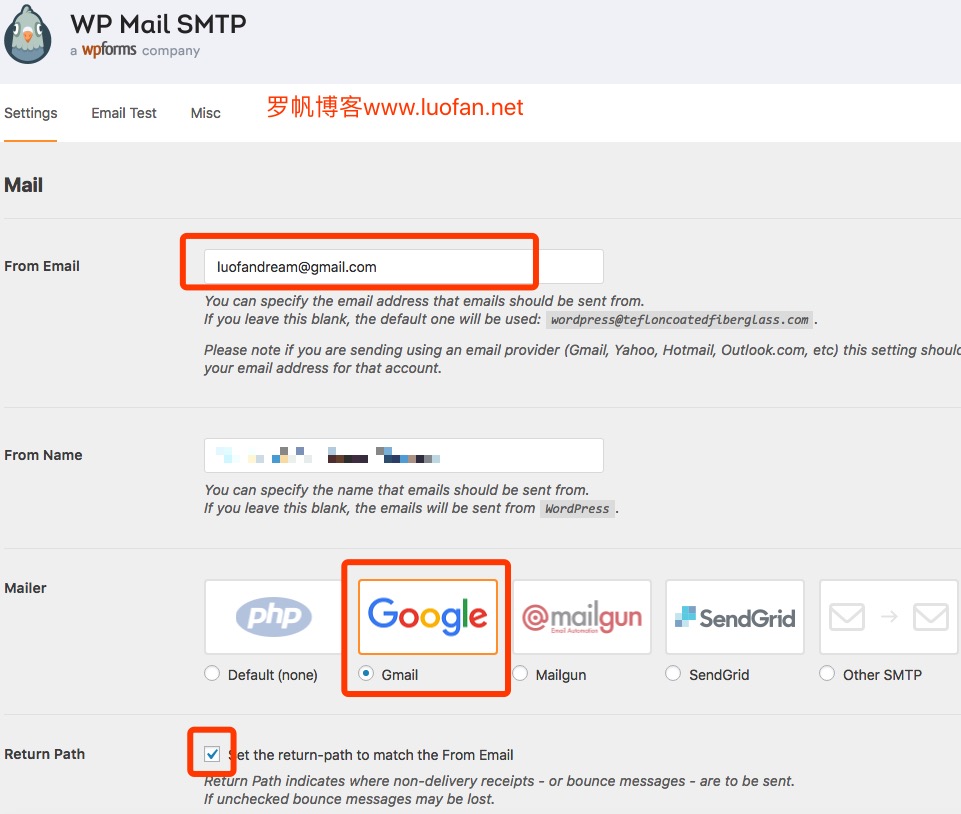Viewport: 961px width, 814px height.
Task: Choose the Mailgun radio button
Action: (x=520, y=674)
